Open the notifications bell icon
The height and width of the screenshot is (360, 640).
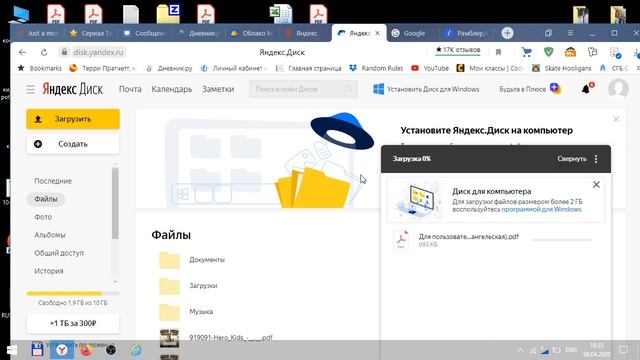[x=587, y=88]
